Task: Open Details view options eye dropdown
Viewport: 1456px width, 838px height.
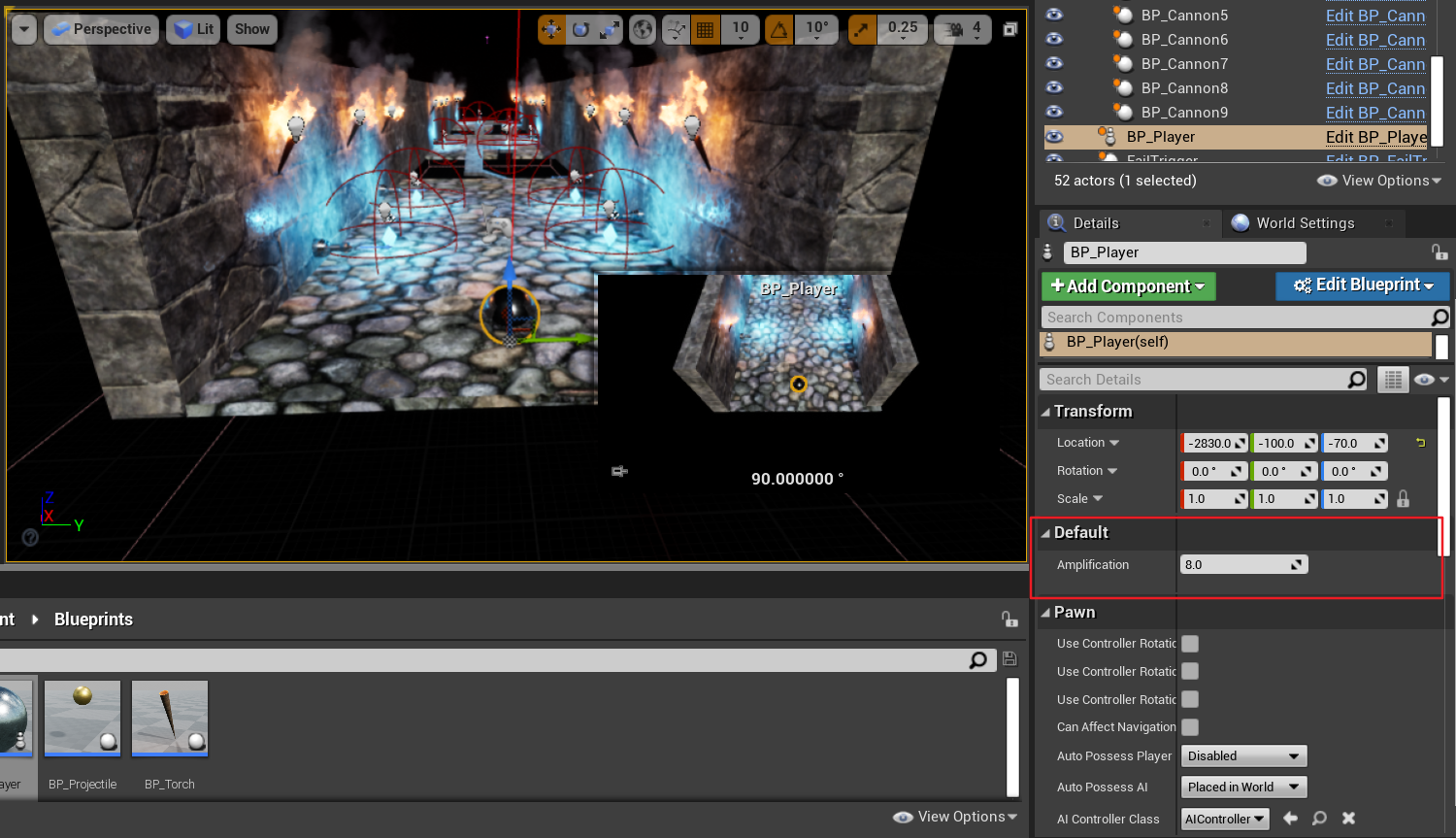Action: click(x=1431, y=380)
